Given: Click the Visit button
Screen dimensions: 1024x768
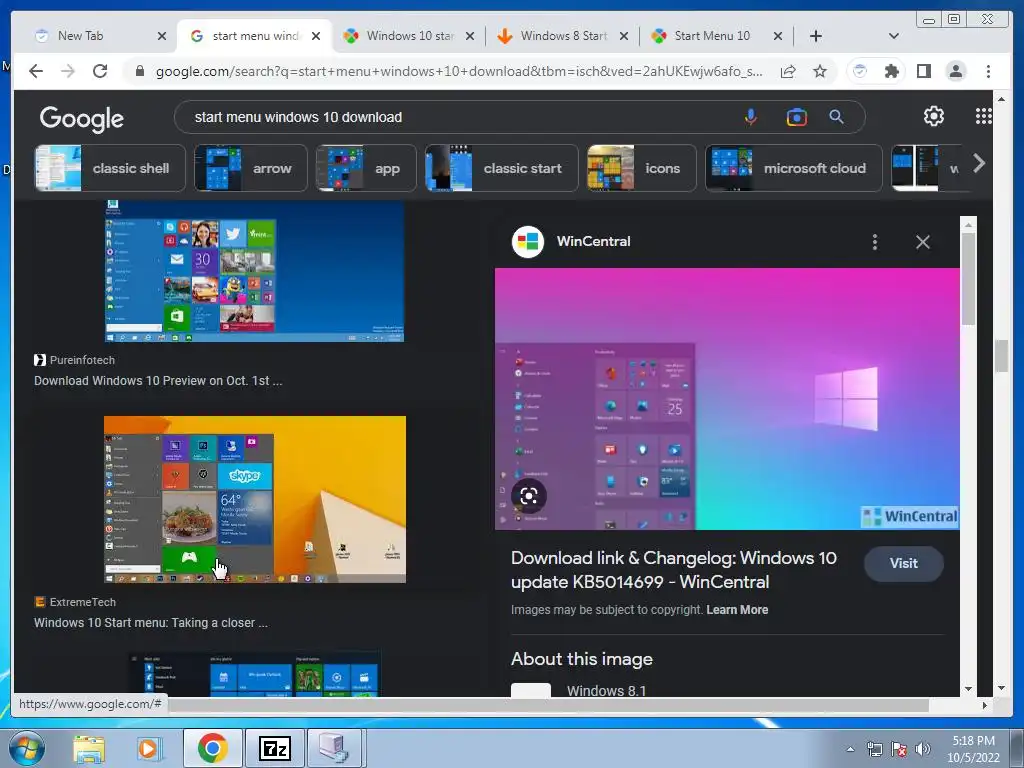Looking at the screenshot, I should [904, 563].
